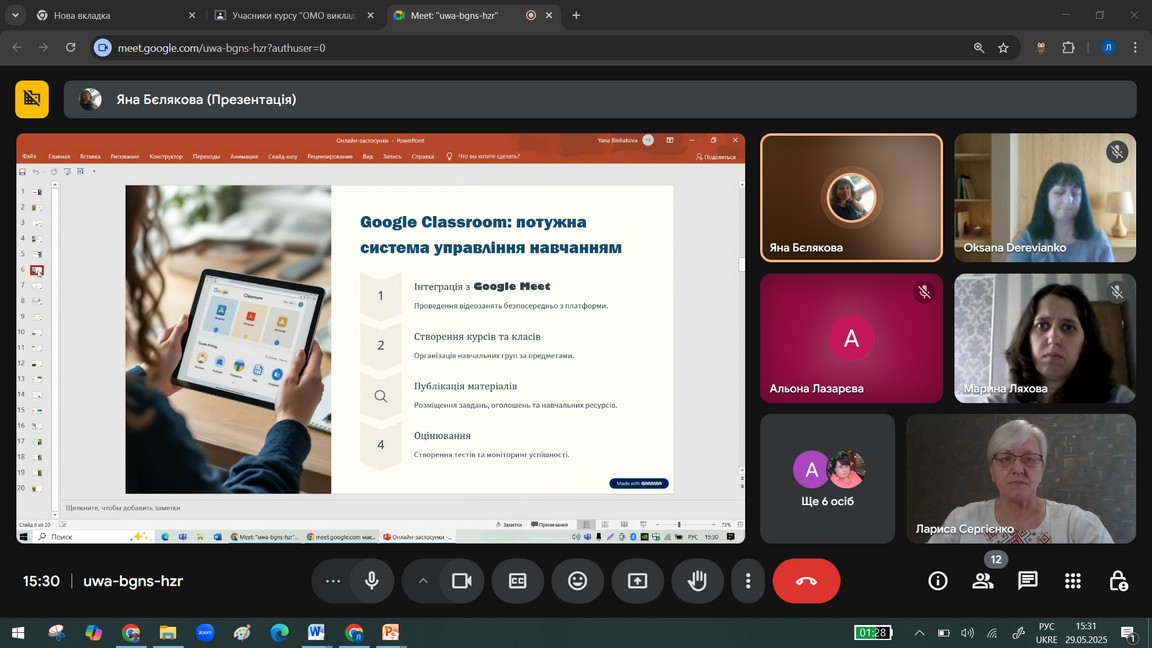Open meeting details info icon
The width and height of the screenshot is (1152, 648).
click(x=937, y=580)
